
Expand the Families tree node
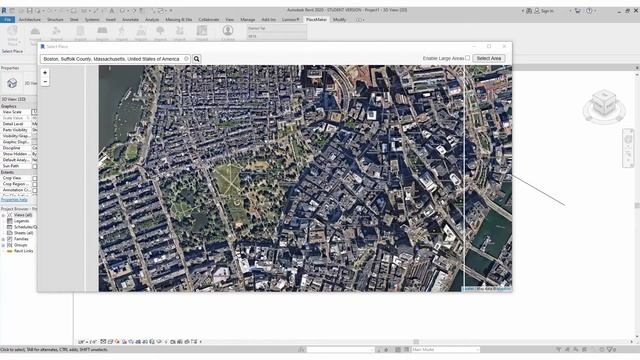click(x=4, y=239)
